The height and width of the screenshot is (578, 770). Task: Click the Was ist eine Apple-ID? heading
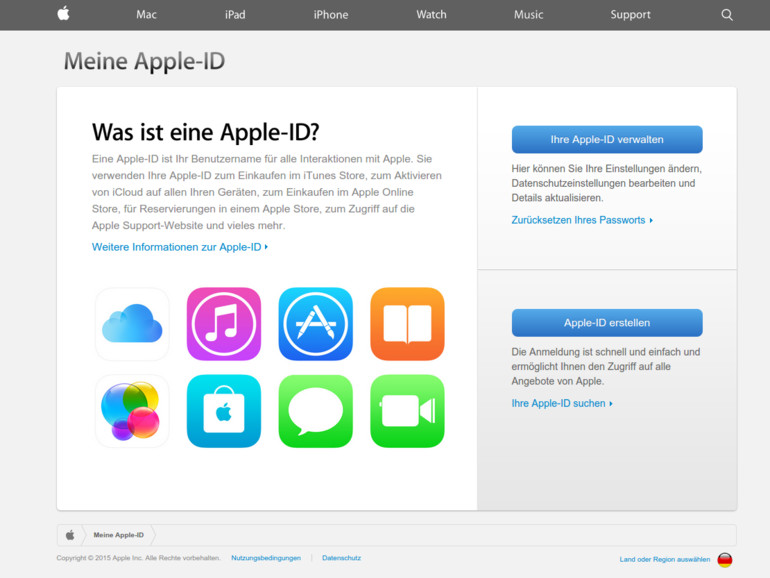[x=205, y=132]
